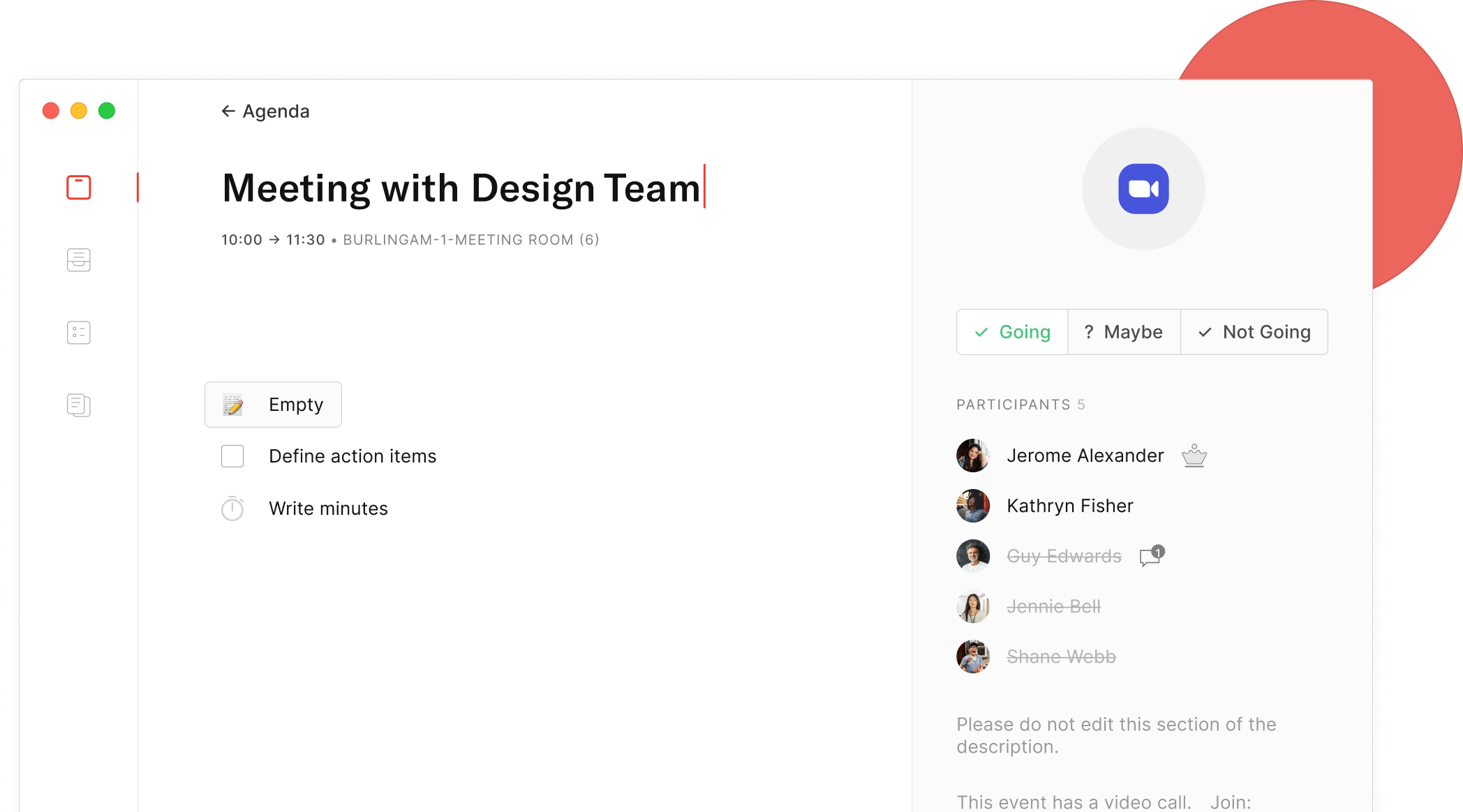Open the all notes sidebar icon
Viewport: 1463px width, 812px height.
point(79,405)
